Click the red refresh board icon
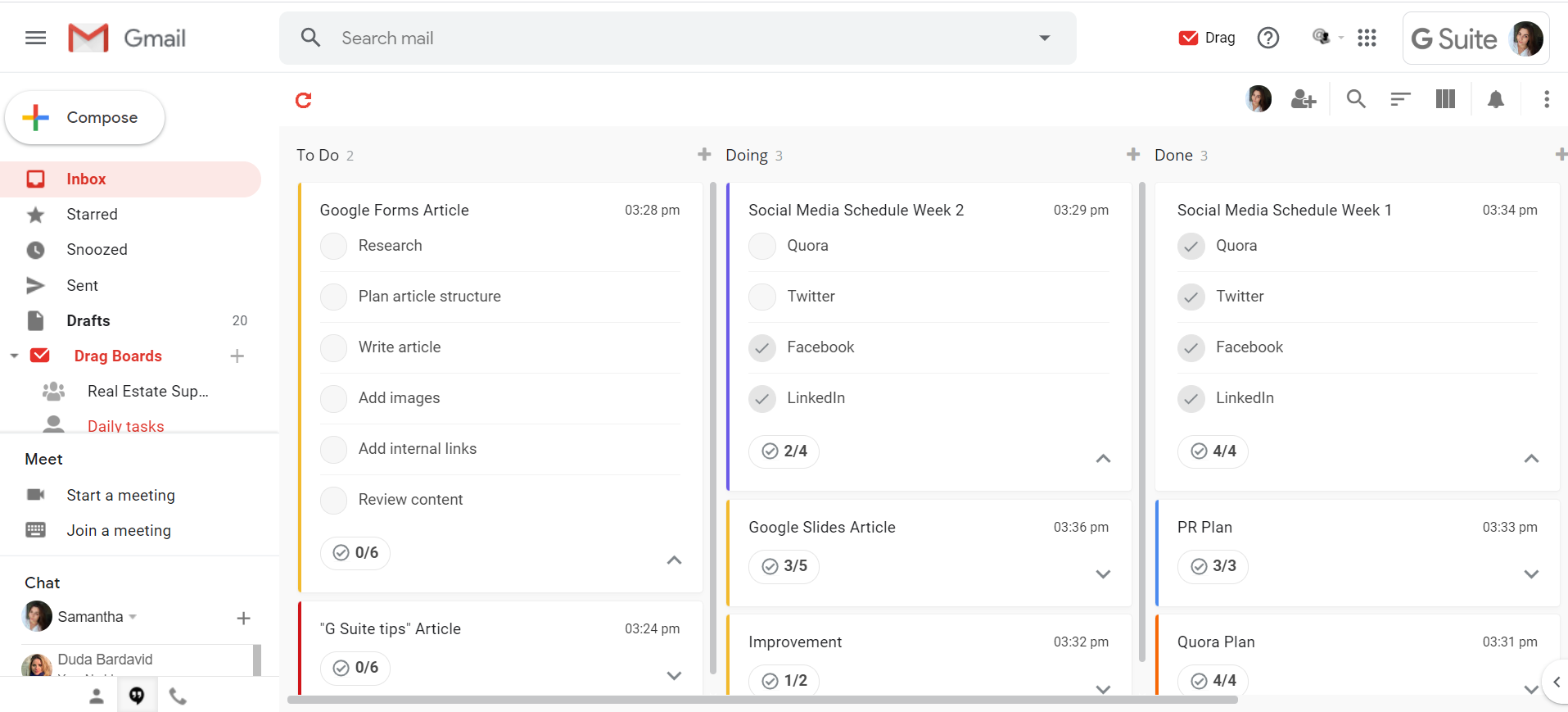1568x712 pixels. tap(304, 100)
